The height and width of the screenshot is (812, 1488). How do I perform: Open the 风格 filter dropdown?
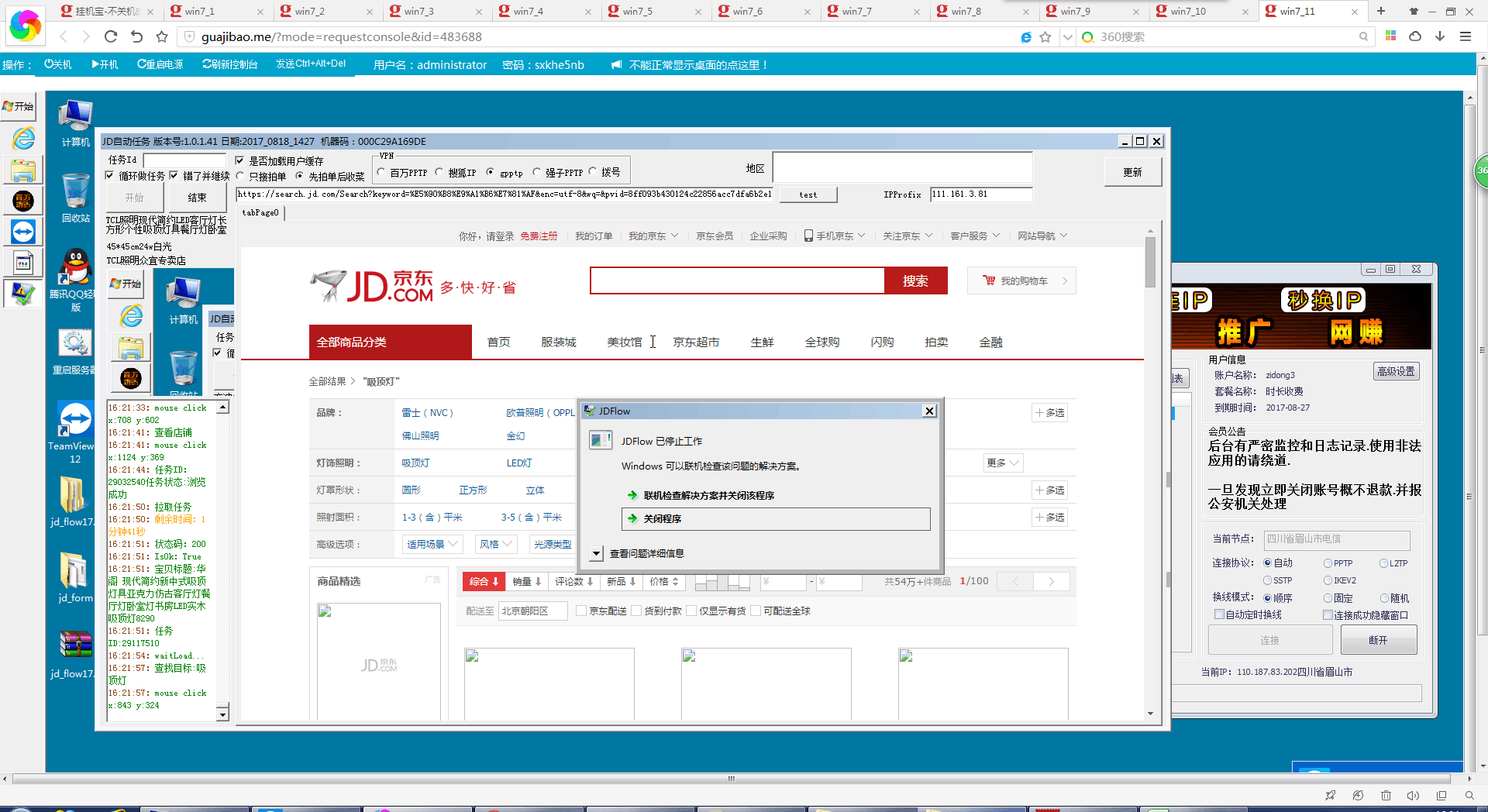tap(496, 545)
